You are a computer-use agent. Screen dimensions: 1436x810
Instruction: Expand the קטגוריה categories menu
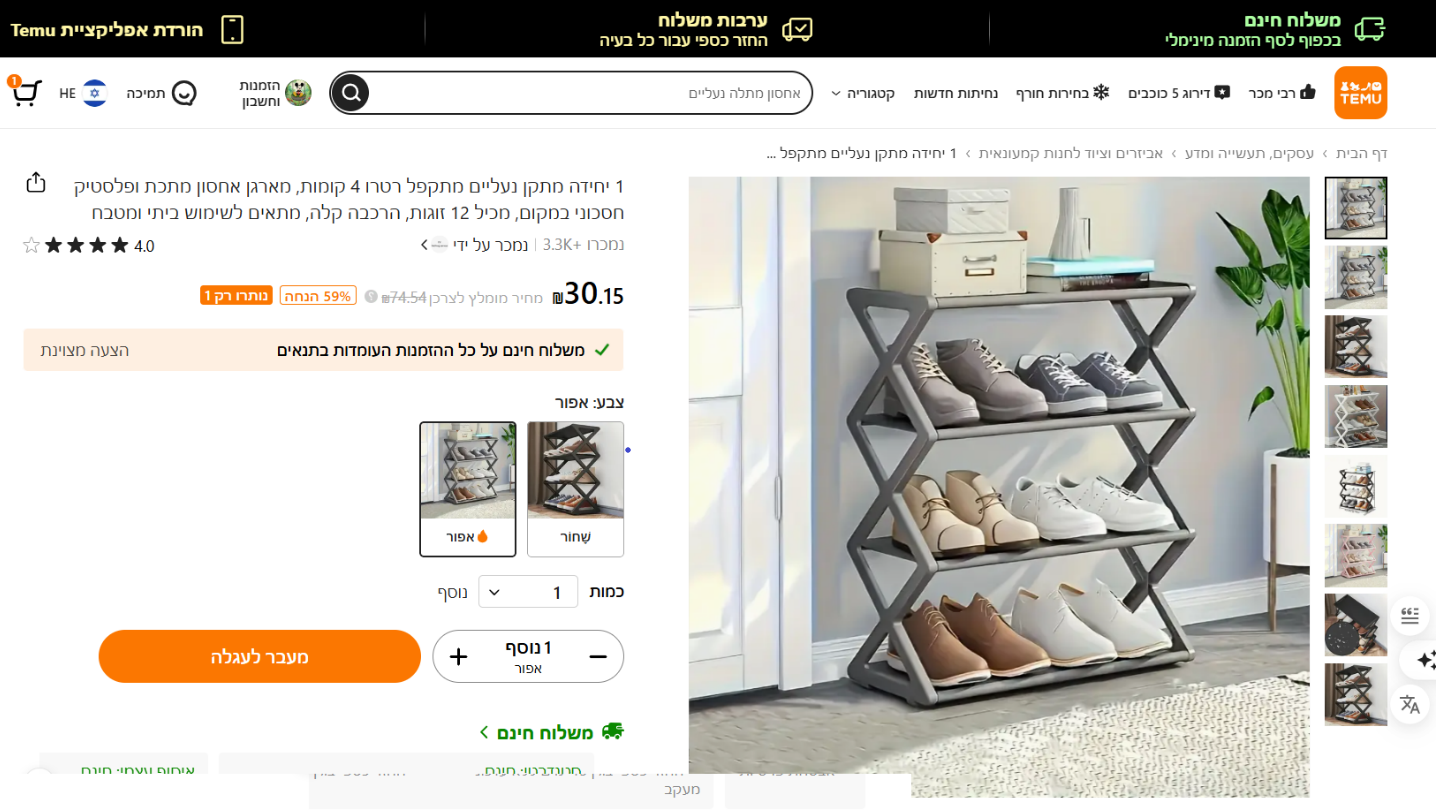862,93
